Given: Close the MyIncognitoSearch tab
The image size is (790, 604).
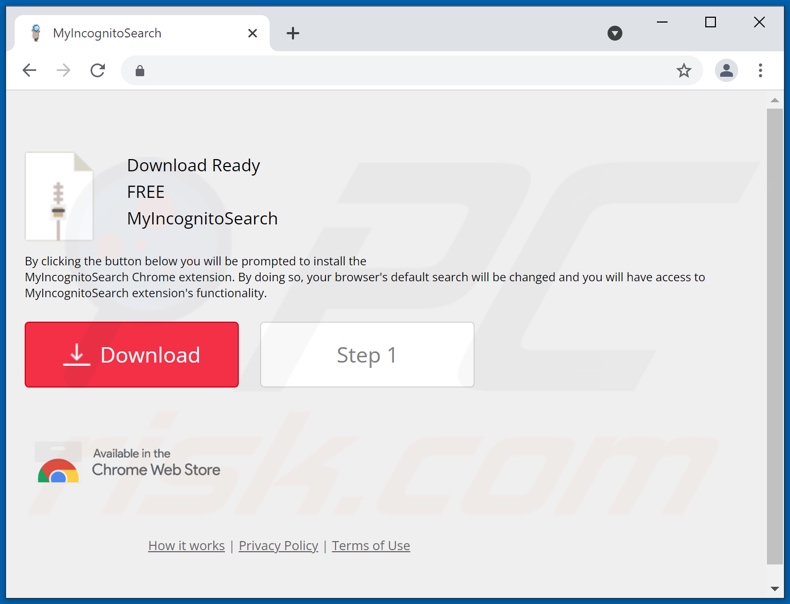Looking at the screenshot, I should [253, 33].
